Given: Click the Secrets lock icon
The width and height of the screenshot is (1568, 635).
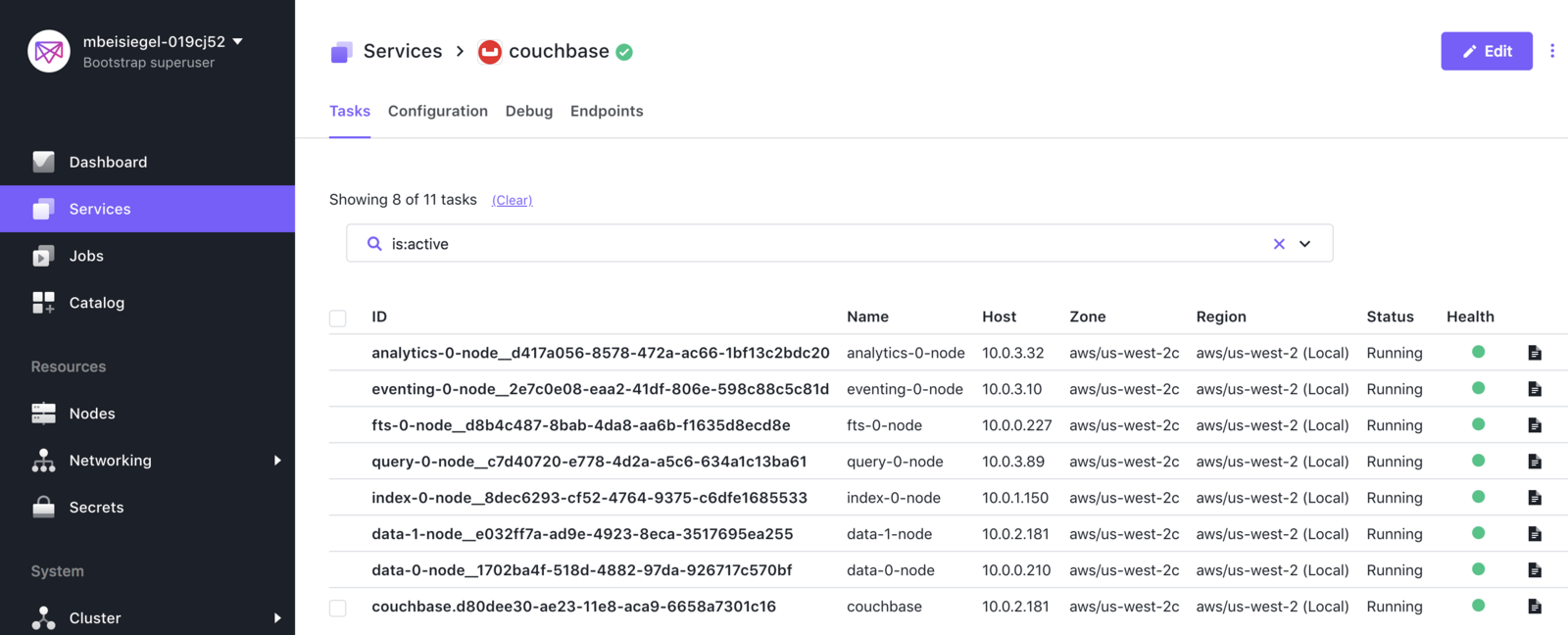Looking at the screenshot, I should (43, 507).
